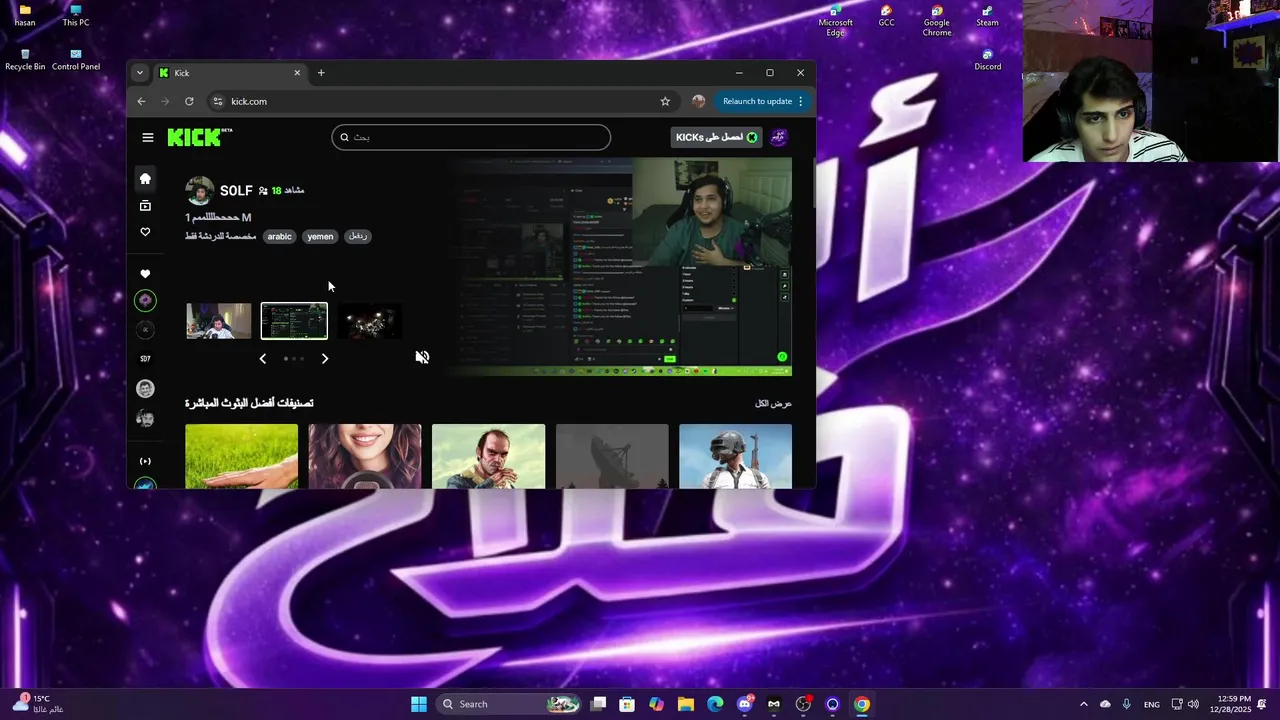Open the GTA V category card
Image resolution: width=1280 pixels, height=720 pixels.
tap(489, 456)
